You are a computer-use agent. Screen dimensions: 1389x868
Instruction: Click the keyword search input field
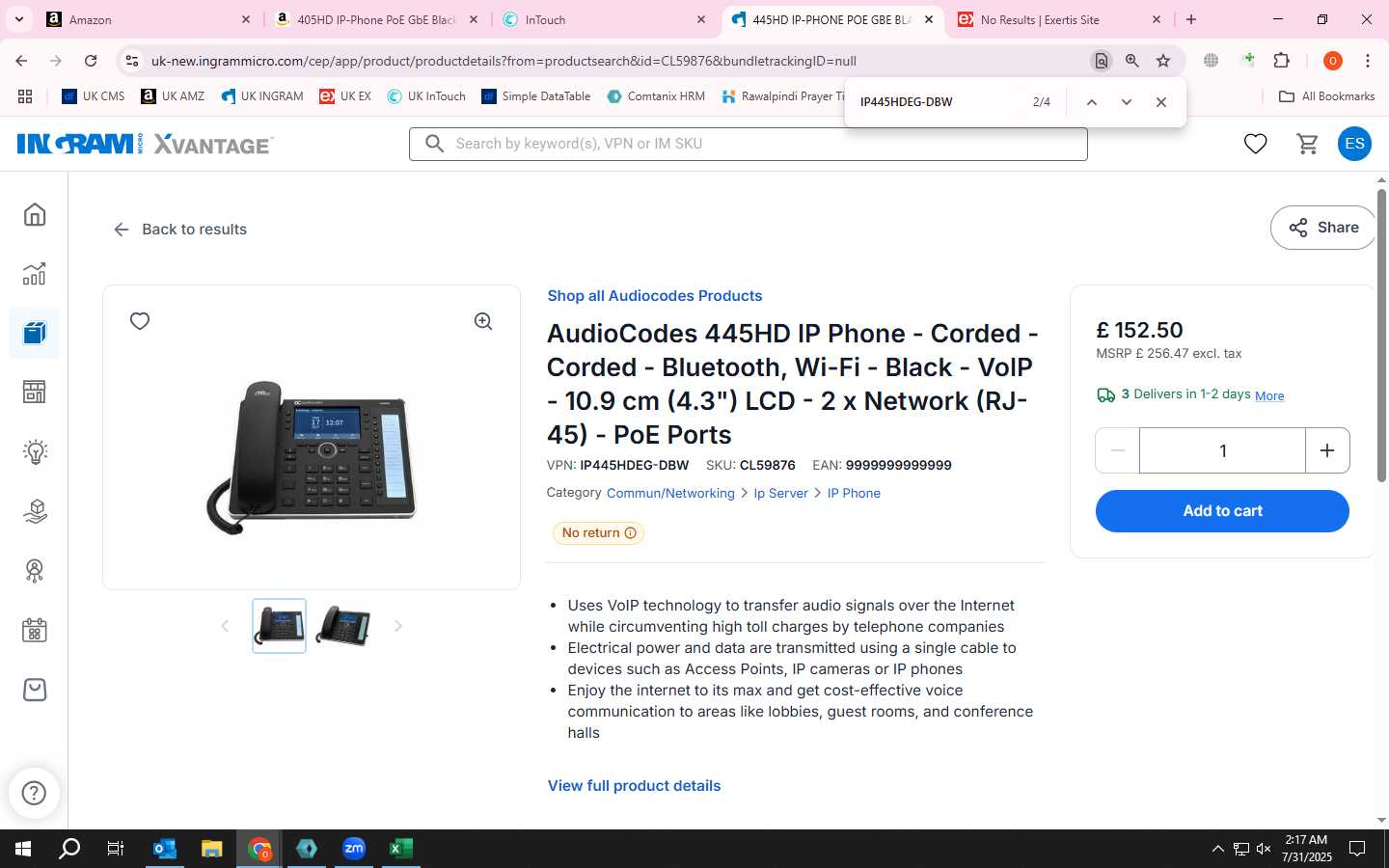[x=749, y=144]
